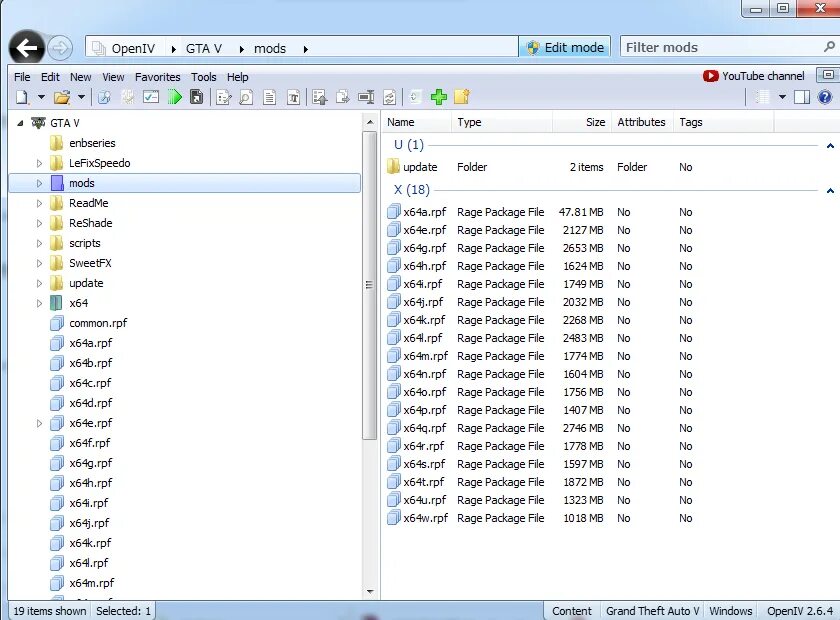840x620 pixels.
Task: Click the Content status bar entry
Action: click(572, 611)
